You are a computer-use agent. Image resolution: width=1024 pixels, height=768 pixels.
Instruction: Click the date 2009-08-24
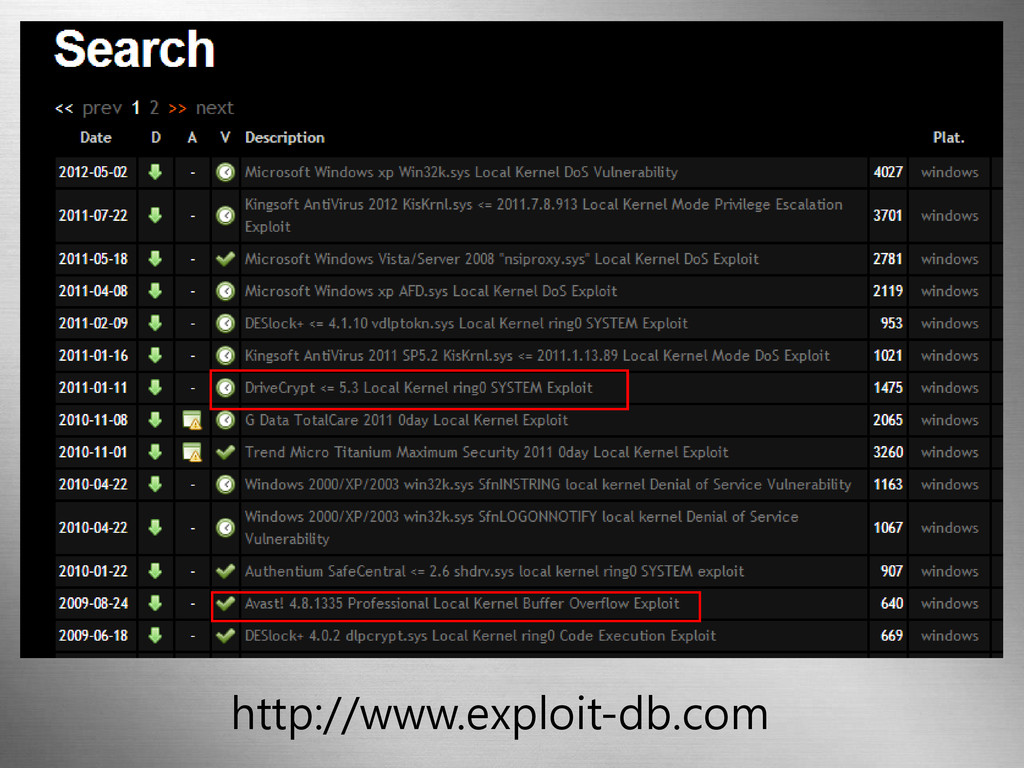point(93,603)
